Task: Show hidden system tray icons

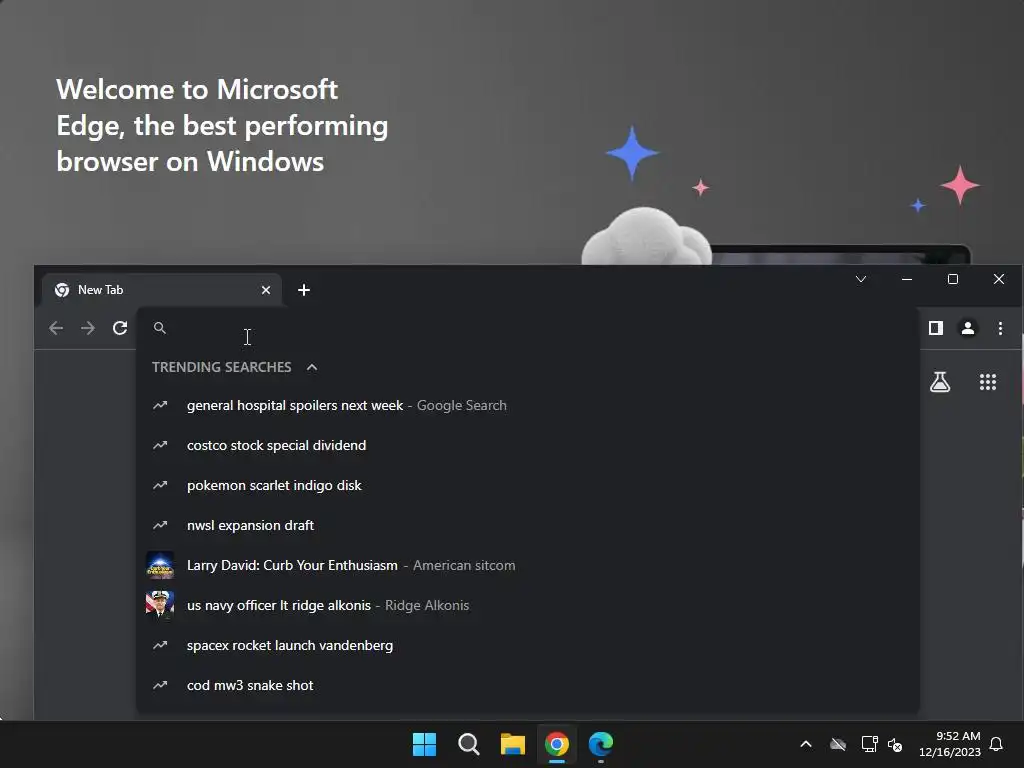Action: (x=806, y=744)
